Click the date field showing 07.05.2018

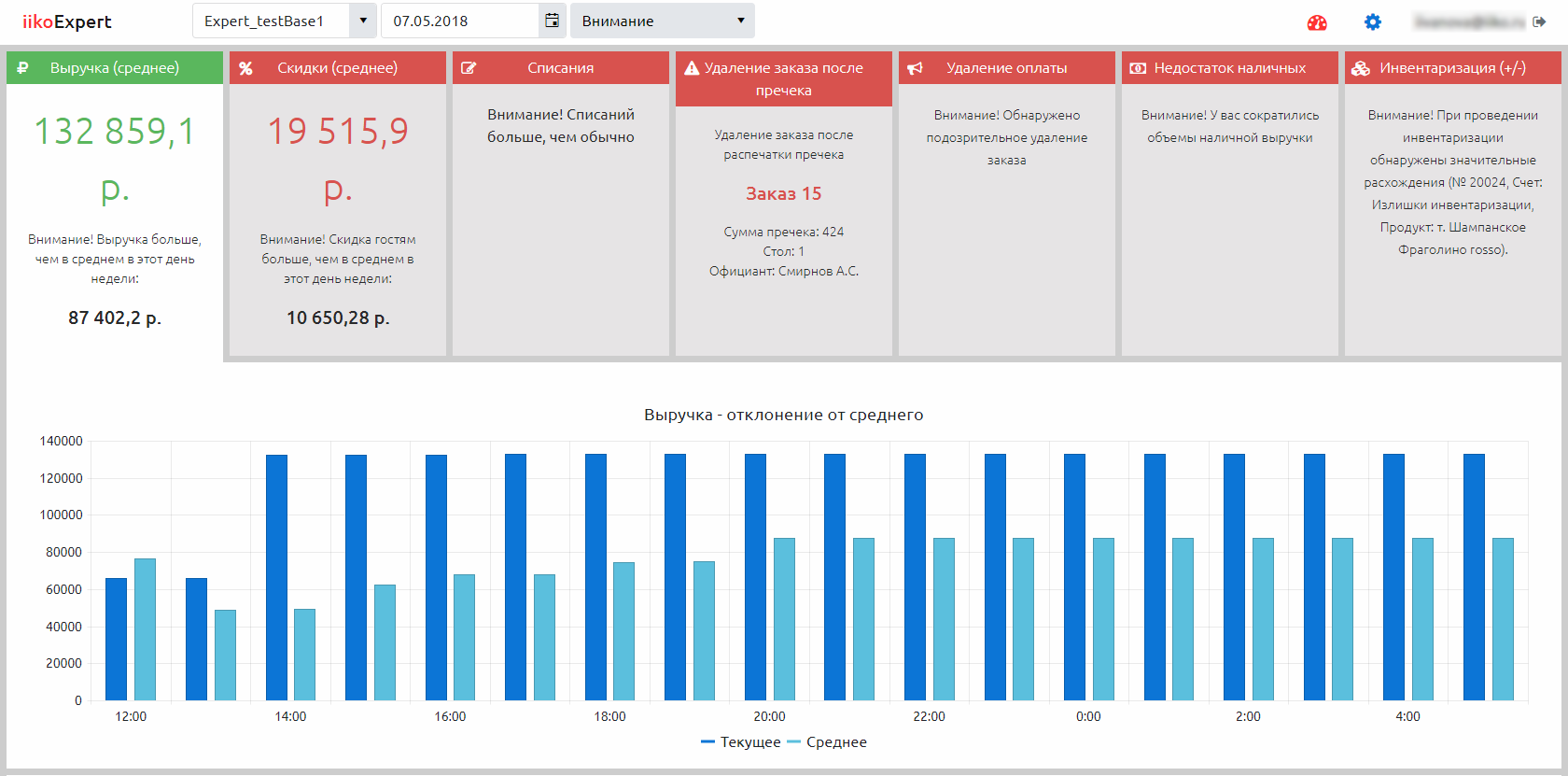(459, 21)
